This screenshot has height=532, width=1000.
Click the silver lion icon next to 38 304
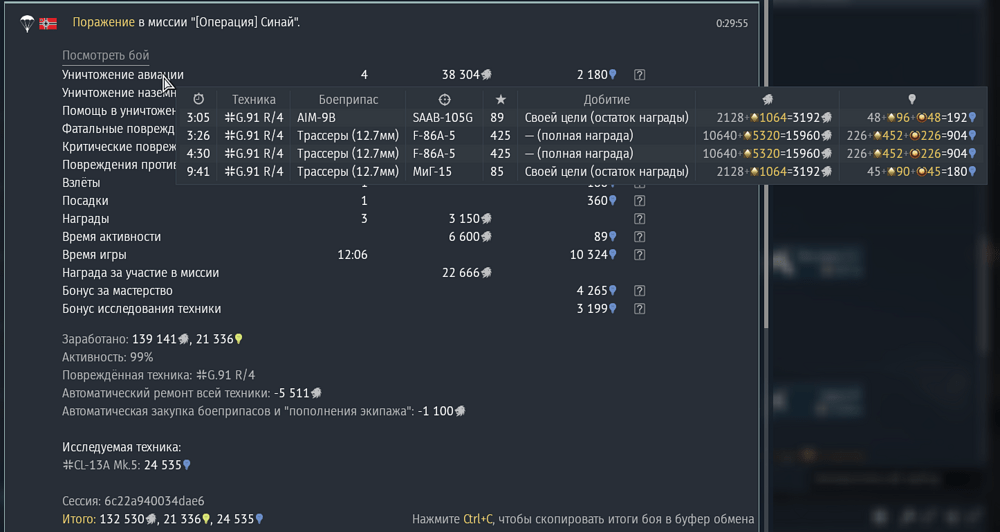(x=486, y=75)
